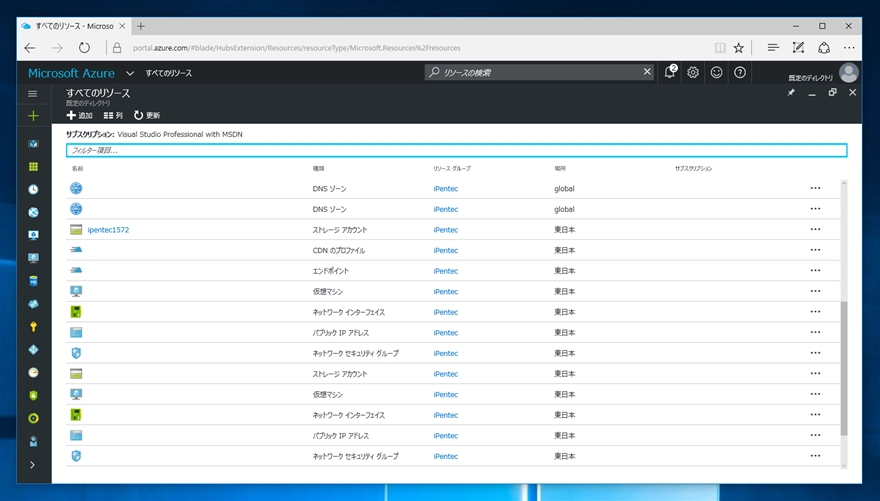The image size is (880, 501).
Task: Open Recent clock icon in sidebar
Action: coord(33,190)
